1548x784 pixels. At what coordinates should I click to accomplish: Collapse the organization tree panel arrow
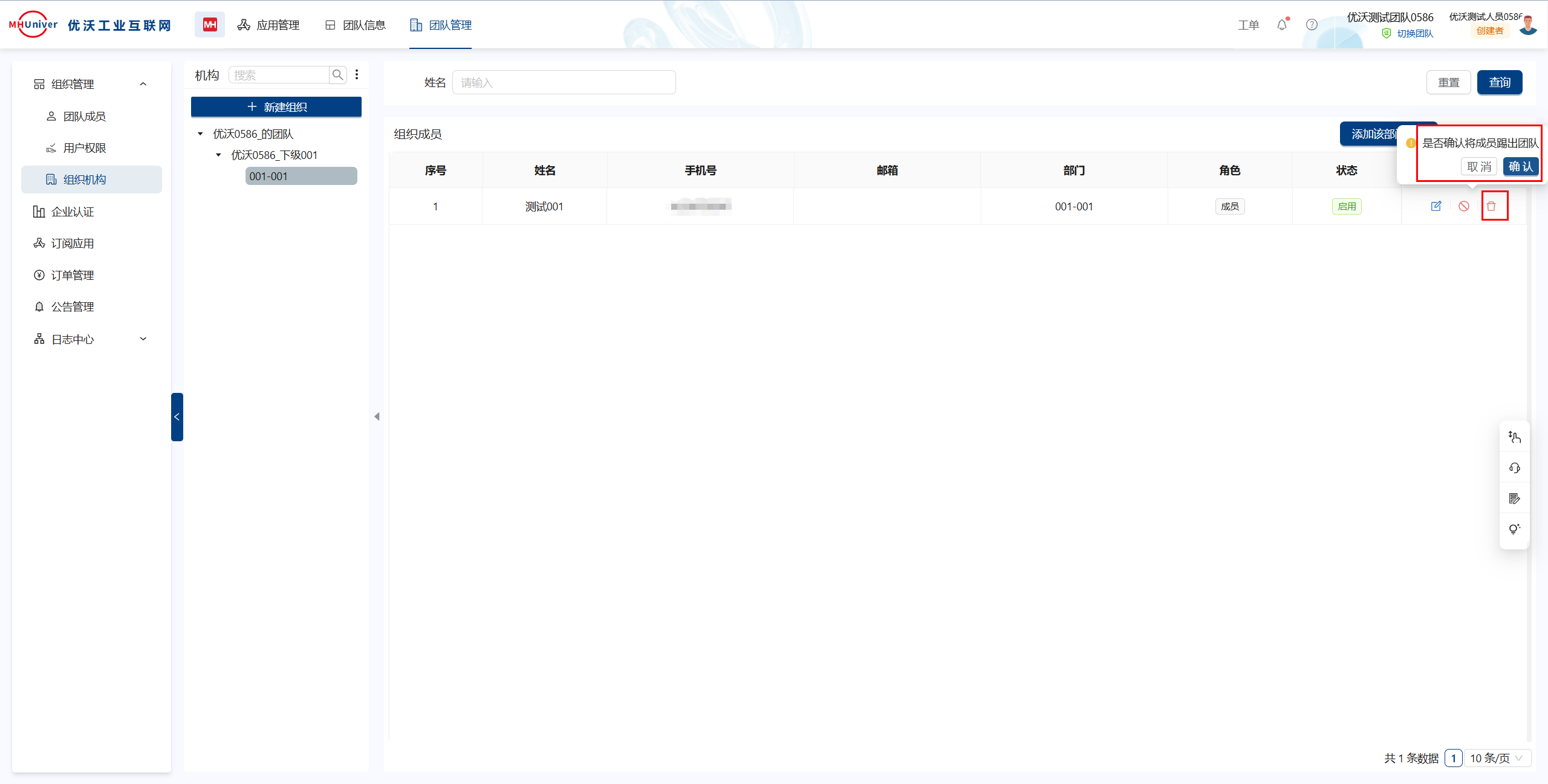pos(377,416)
